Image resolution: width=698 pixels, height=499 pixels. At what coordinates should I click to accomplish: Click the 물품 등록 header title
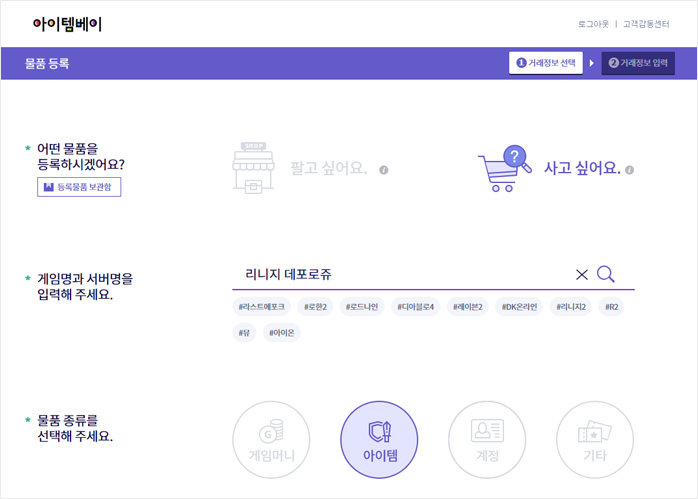(x=47, y=63)
